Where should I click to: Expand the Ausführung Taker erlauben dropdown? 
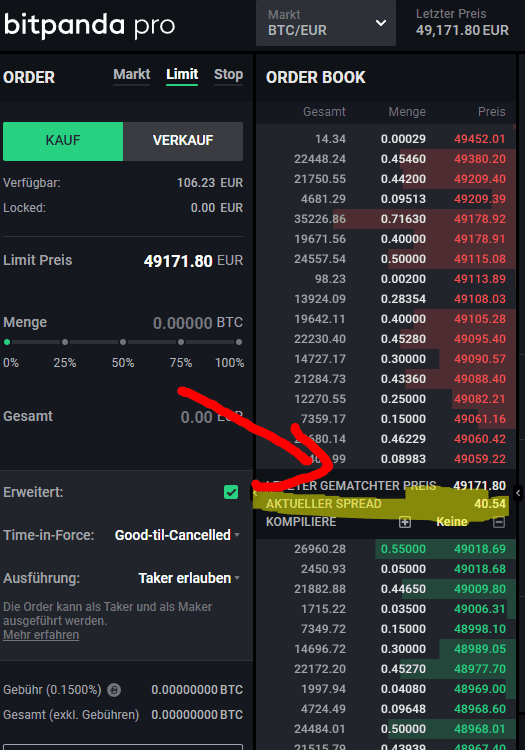(x=189, y=578)
